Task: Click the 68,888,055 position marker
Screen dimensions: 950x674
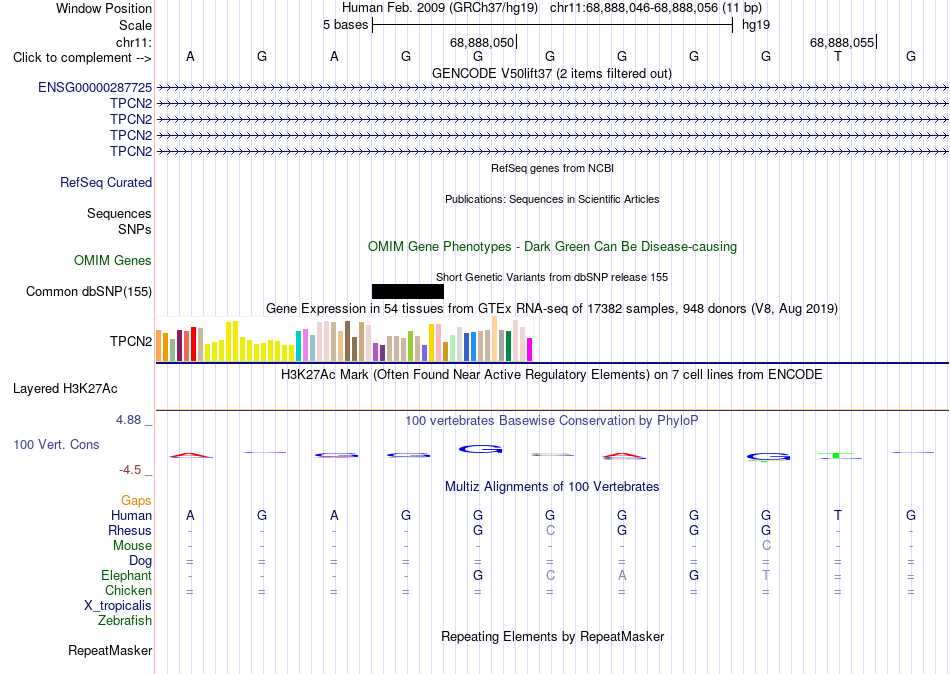Action: pos(842,42)
